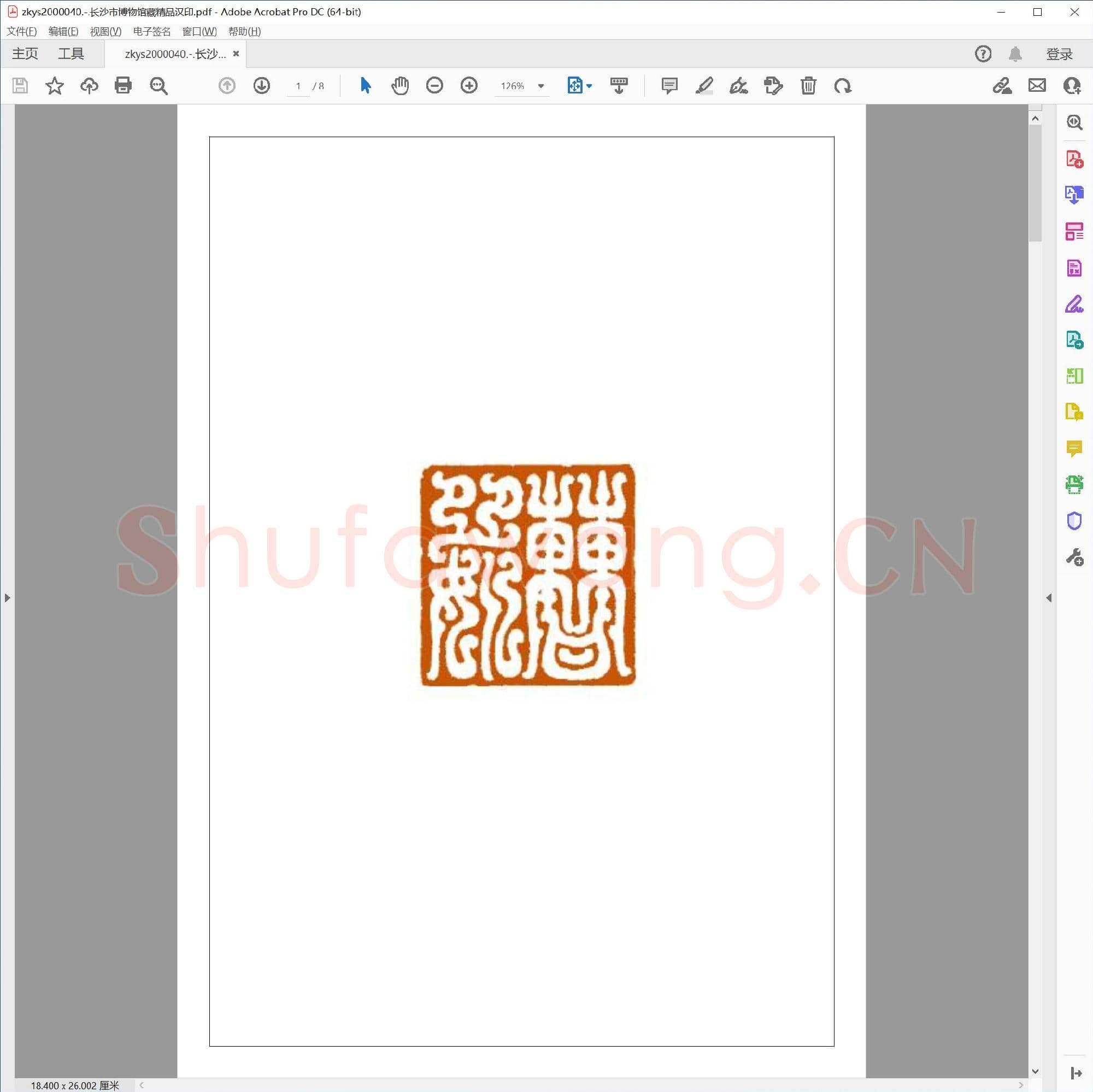Add a sticky note comment
Image resolution: width=1093 pixels, height=1092 pixels.
point(669,85)
